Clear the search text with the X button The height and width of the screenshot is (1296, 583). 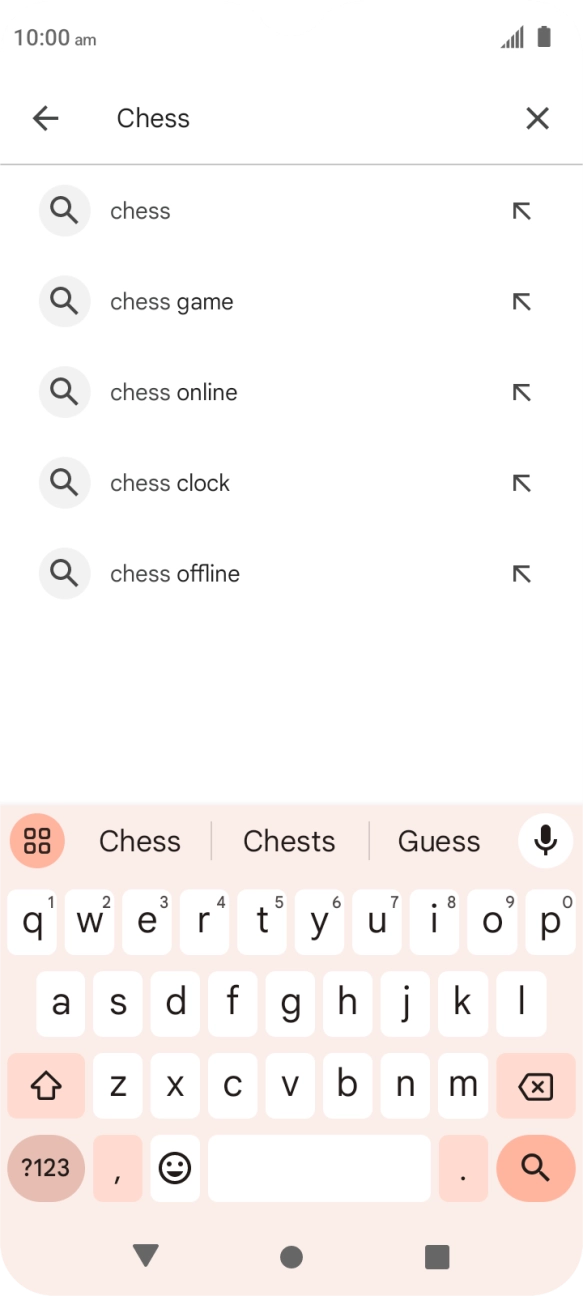point(537,118)
